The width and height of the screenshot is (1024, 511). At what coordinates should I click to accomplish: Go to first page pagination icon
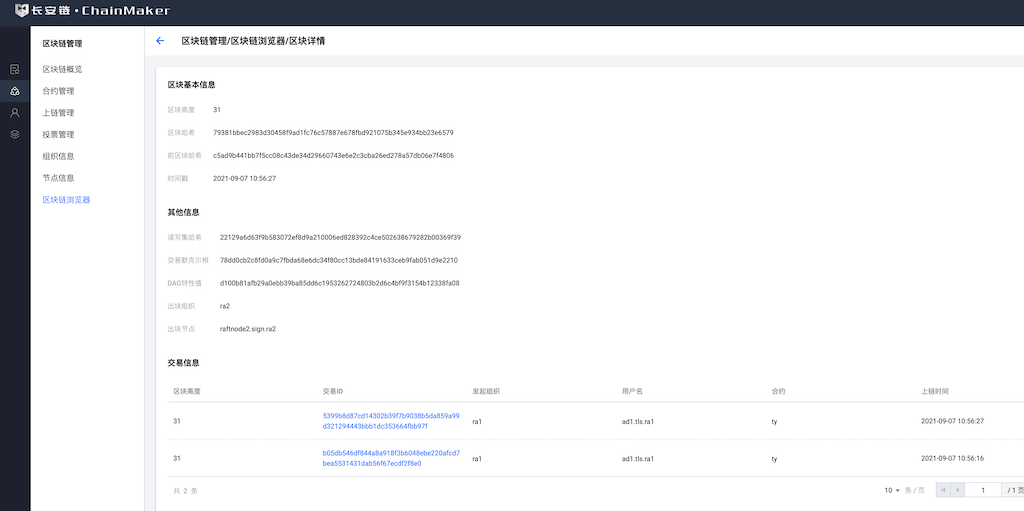click(942, 490)
